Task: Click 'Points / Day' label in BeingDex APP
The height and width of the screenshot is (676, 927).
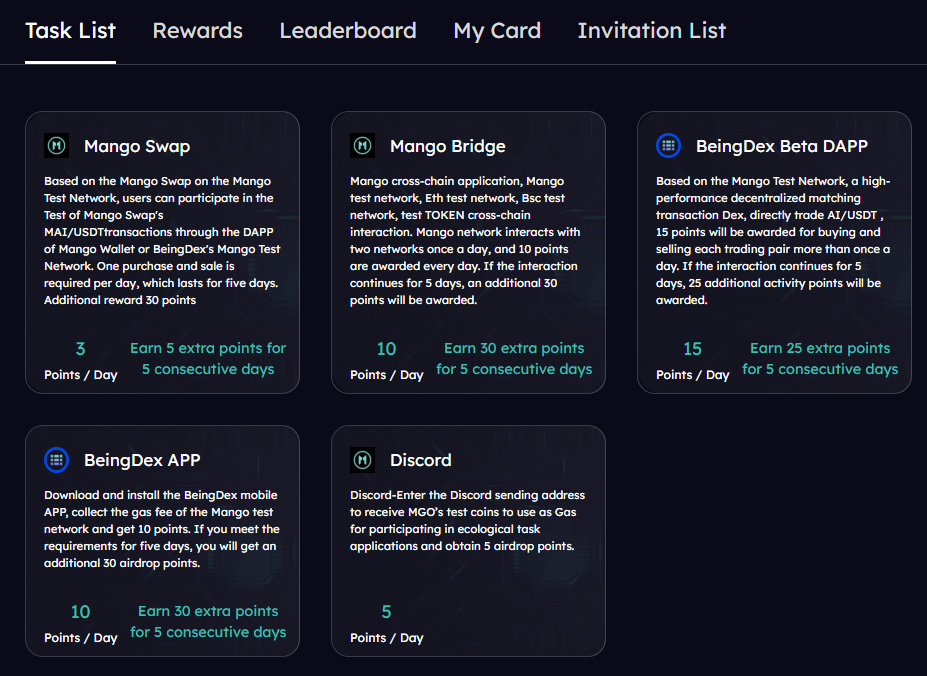Action: (x=81, y=638)
